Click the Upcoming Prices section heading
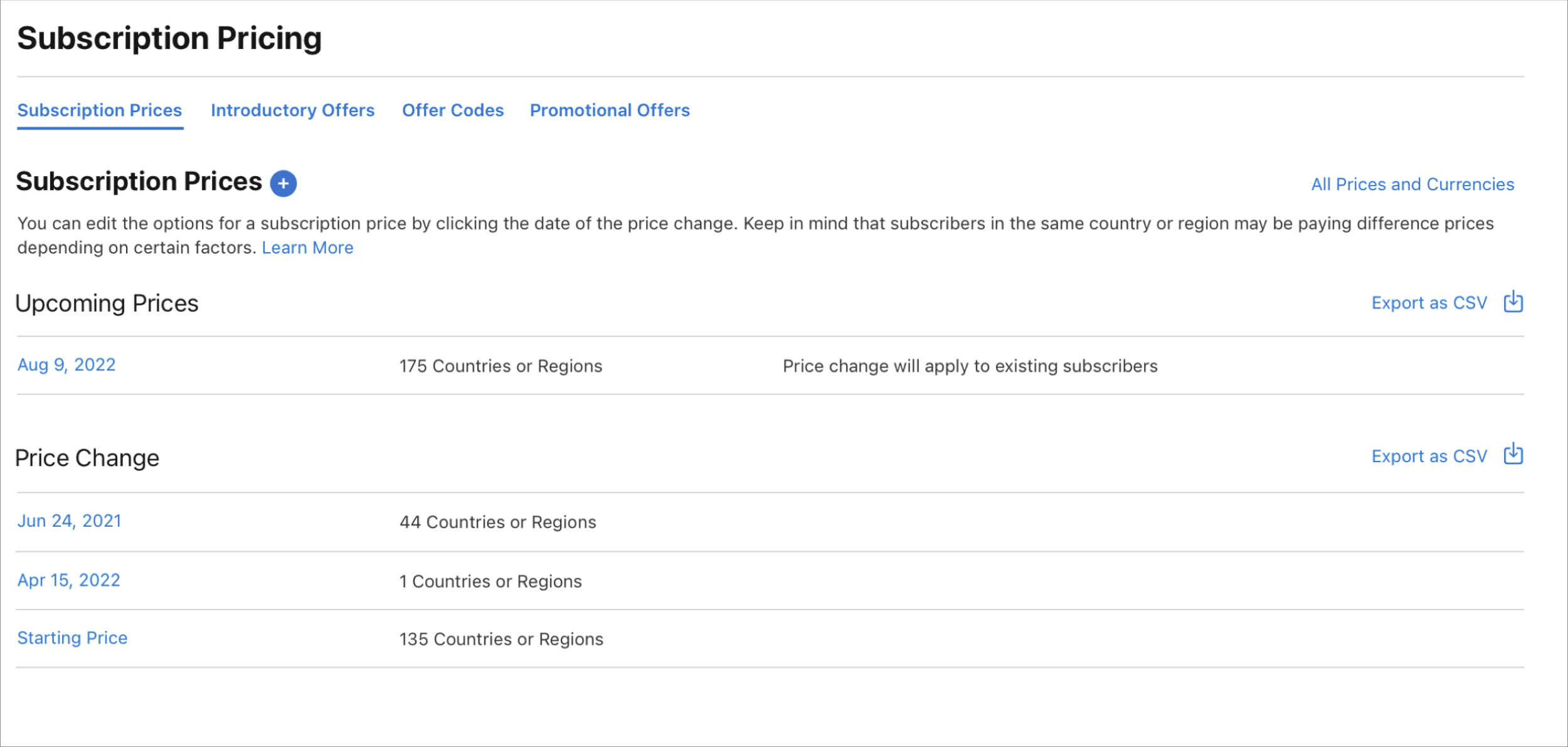 point(107,303)
